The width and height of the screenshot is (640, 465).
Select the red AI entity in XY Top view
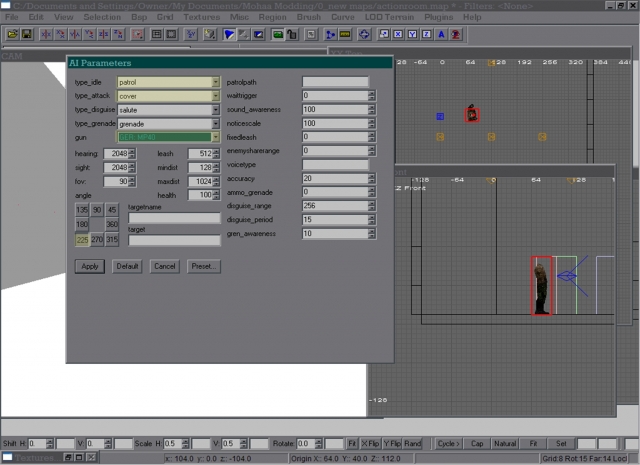[472, 114]
